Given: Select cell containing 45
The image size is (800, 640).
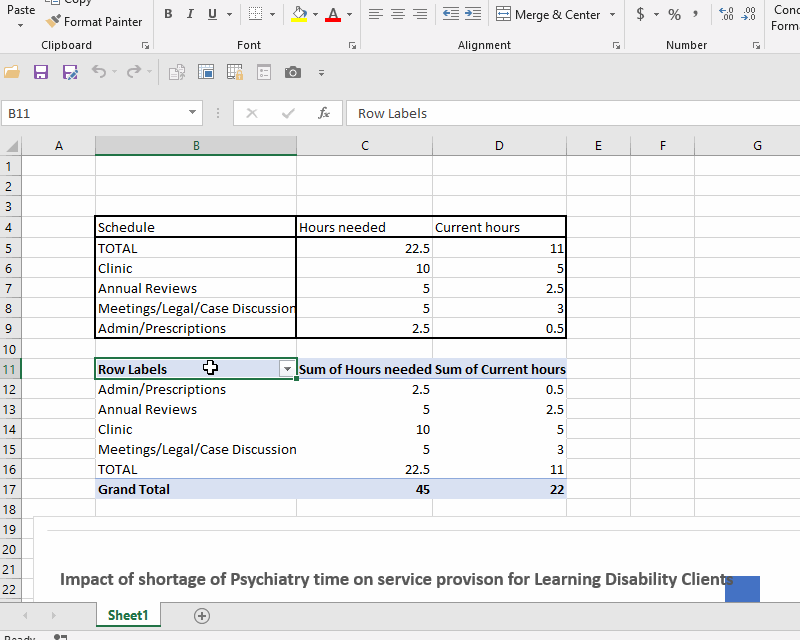Looking at the screenshot, I should 365,489.
